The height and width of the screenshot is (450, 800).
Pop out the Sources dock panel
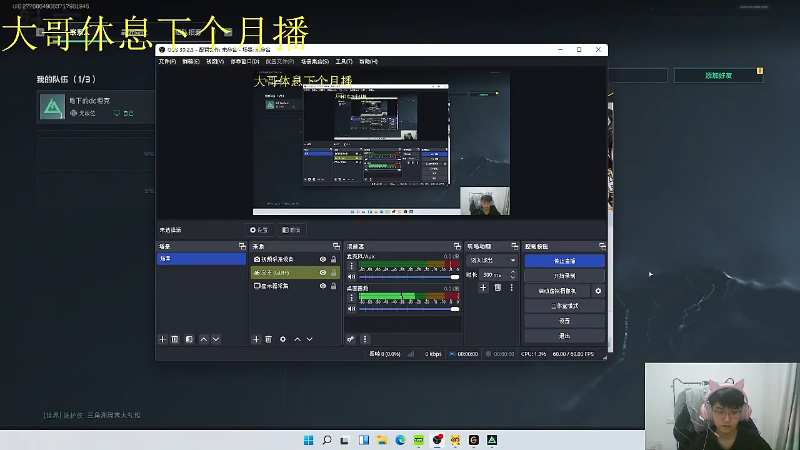(x=336, y=246)
